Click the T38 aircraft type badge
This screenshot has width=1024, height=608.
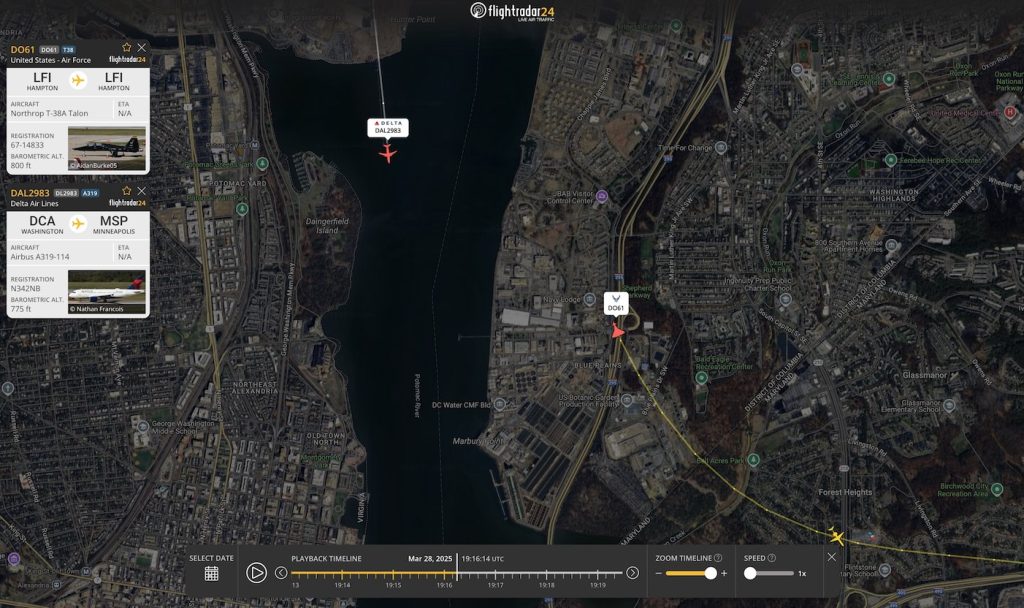[68, 50]
